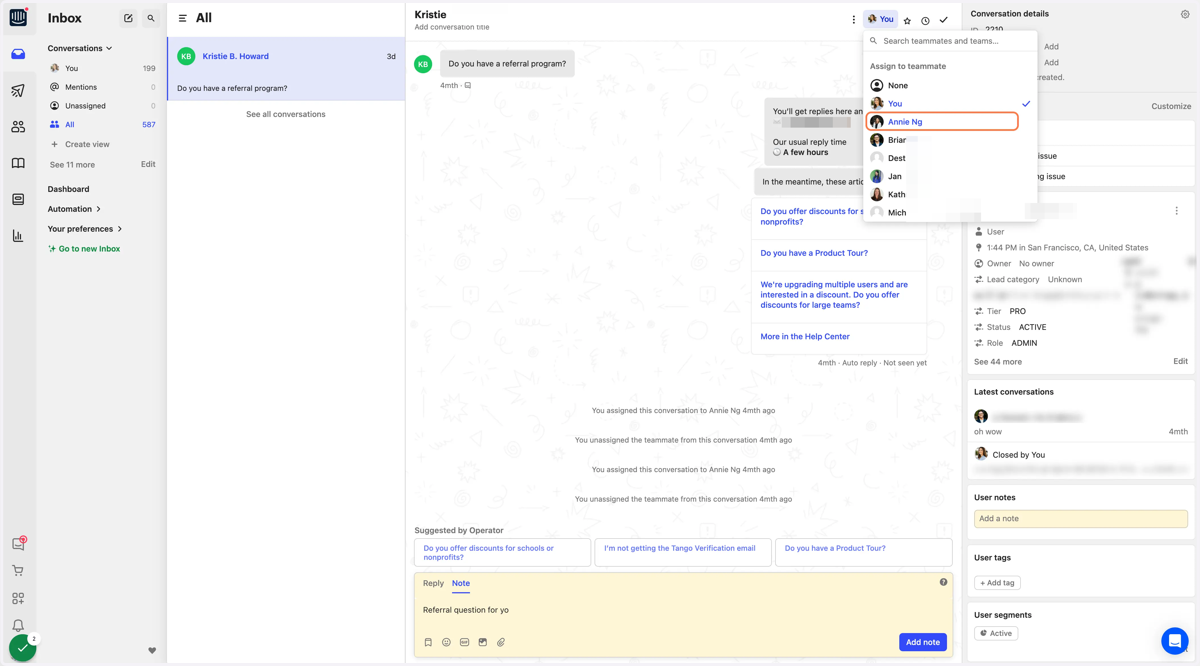Collapse the Conversations dropdown header
The image size is (1200, 666).
pos(80,48)
